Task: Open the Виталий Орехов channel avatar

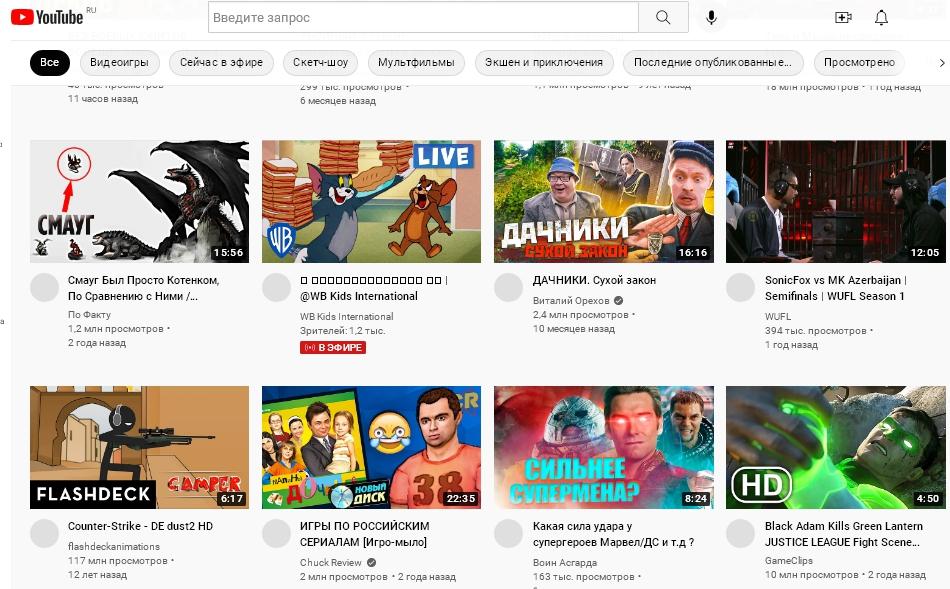Action: coord(509,288)
